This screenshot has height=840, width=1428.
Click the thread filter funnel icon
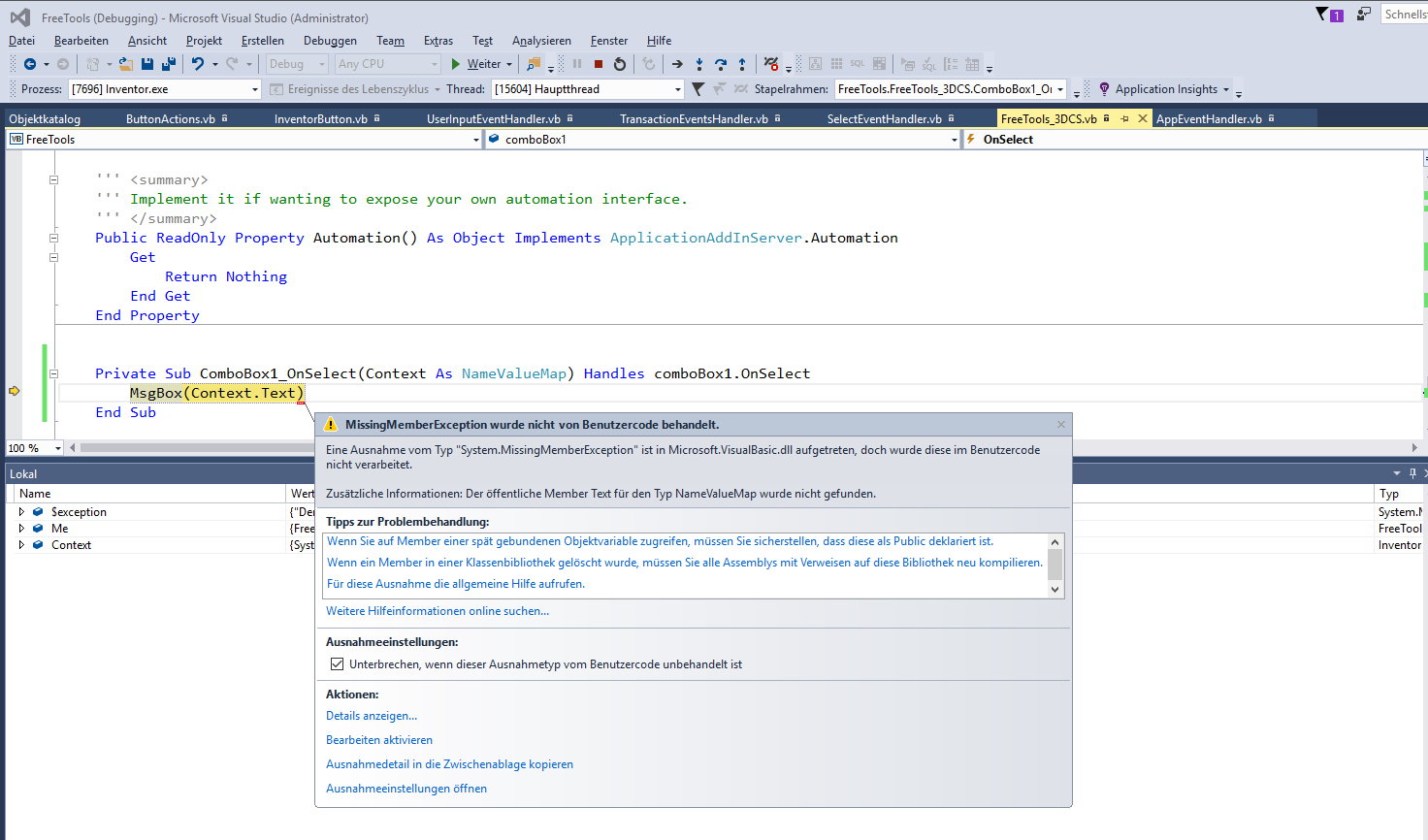click(x=698, y=89)
